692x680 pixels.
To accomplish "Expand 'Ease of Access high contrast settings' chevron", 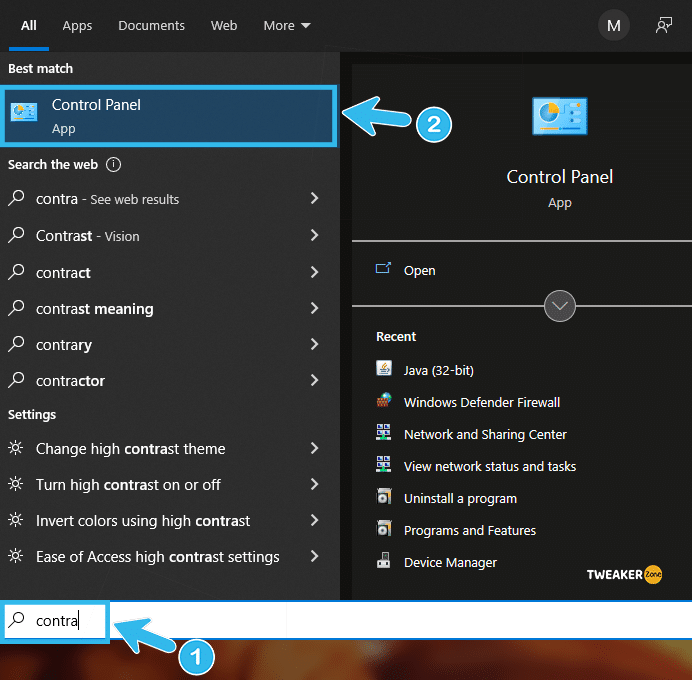I will pyautogui.click(x=314, y=556).
